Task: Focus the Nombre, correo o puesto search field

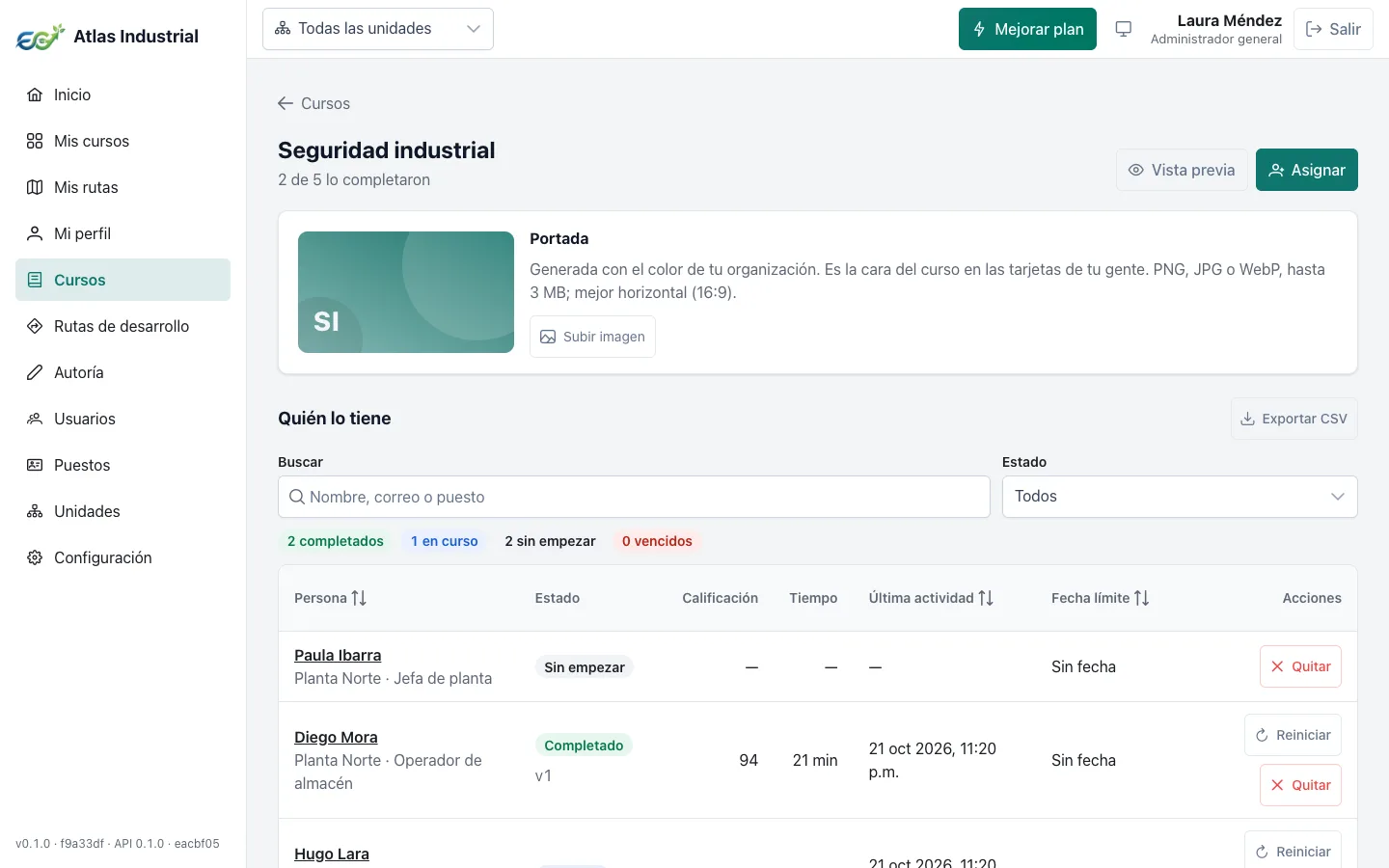Action: tap(634, 497)
